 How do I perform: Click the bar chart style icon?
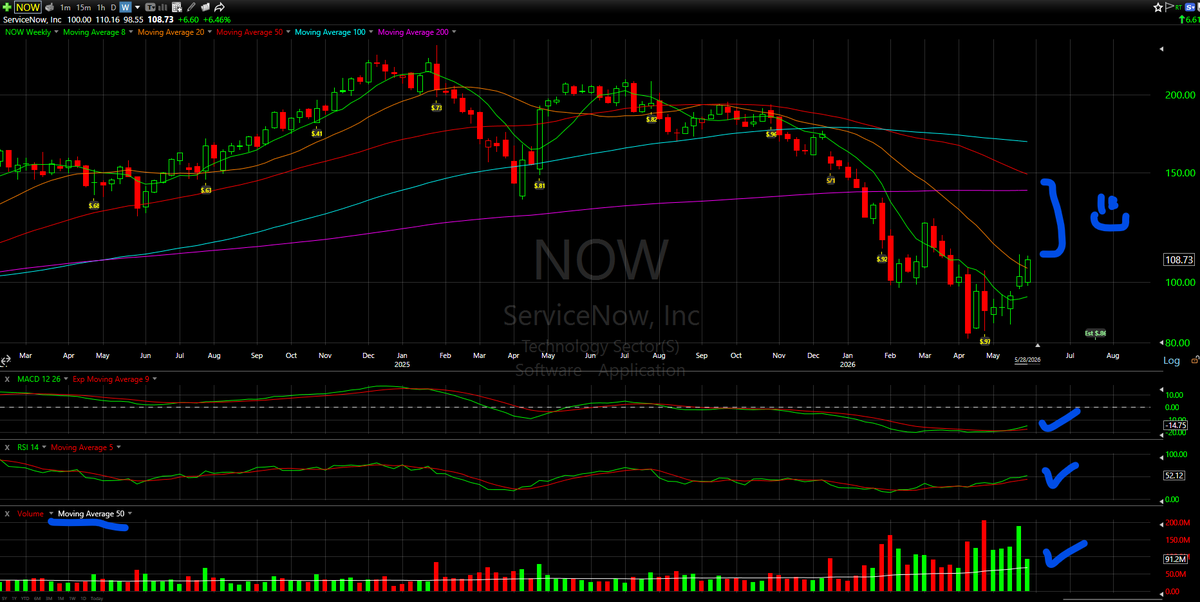tap(163, 7)
